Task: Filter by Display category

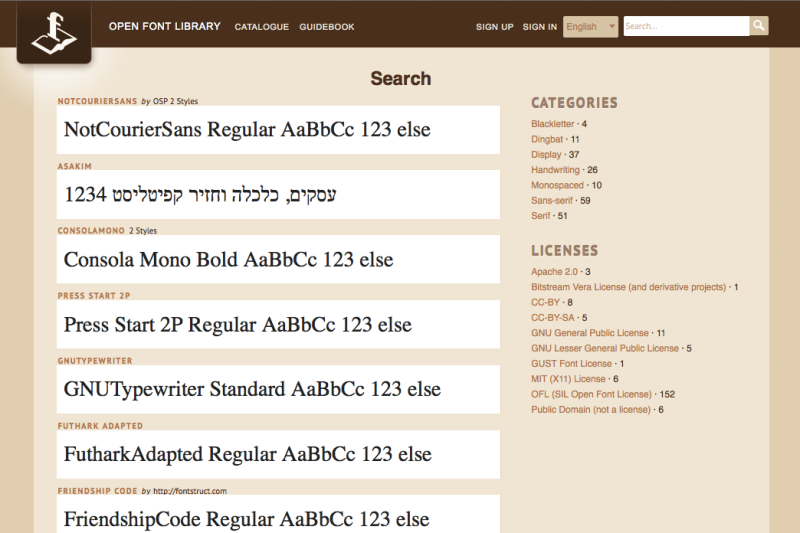Action: point(546,155)
